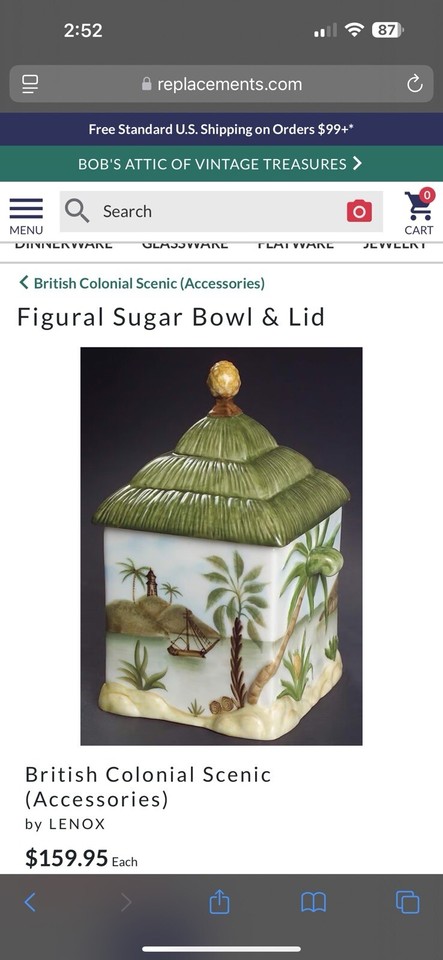
Task: Open the hamburger MENU icon
Action: tap(26, 216)
